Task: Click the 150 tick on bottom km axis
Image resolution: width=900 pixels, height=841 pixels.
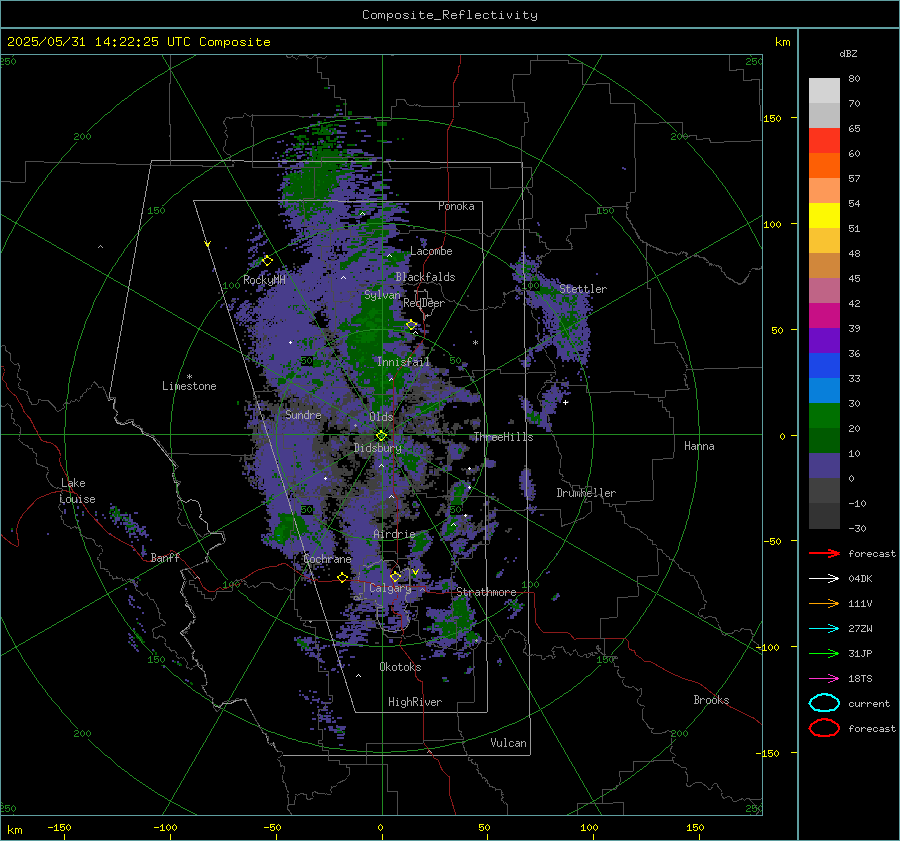Action: pyautogui.click(x=695, y=827)
